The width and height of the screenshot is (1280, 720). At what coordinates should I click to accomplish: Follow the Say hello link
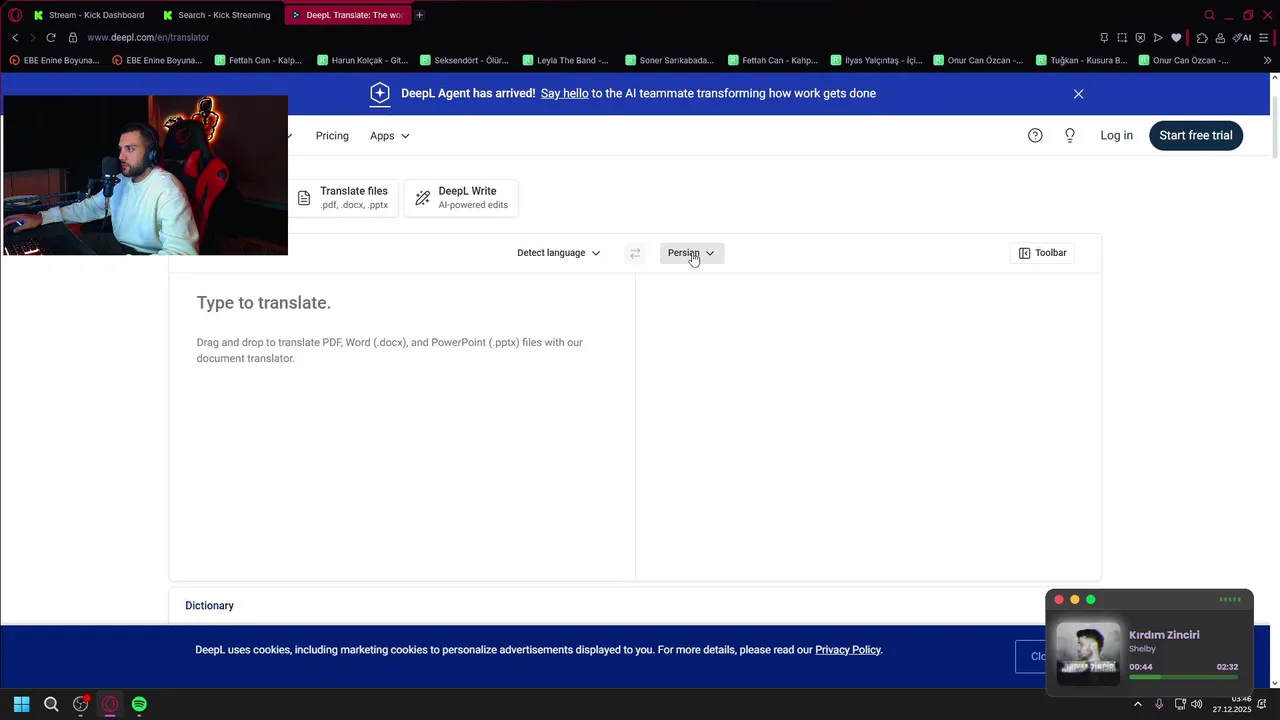tap(564, 93)
